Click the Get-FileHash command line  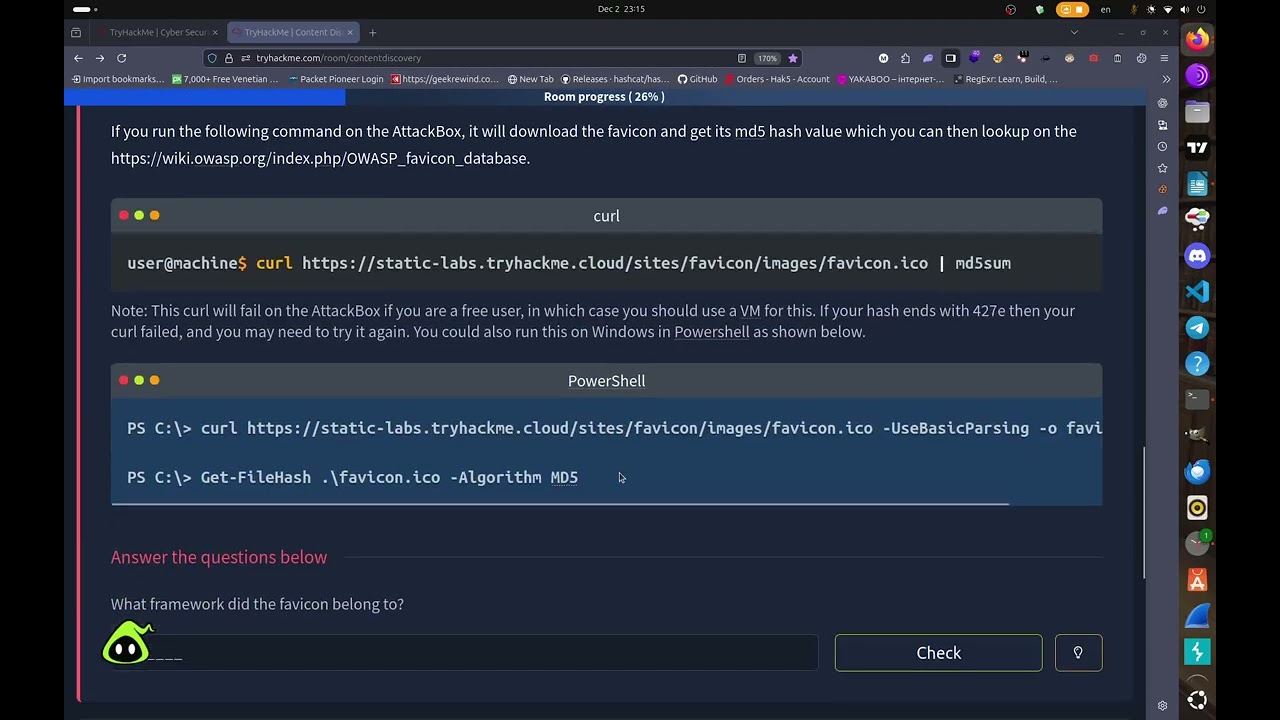pos(352,477)
